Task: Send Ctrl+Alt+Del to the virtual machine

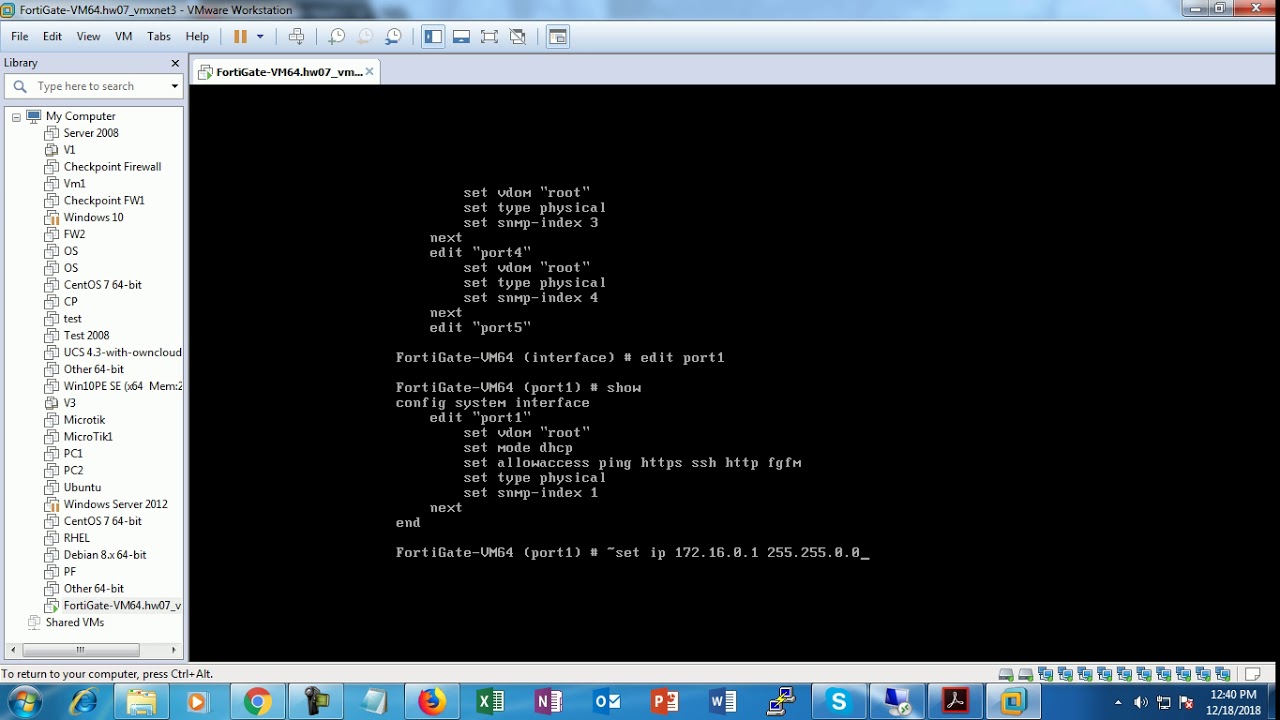Action: 296,36
